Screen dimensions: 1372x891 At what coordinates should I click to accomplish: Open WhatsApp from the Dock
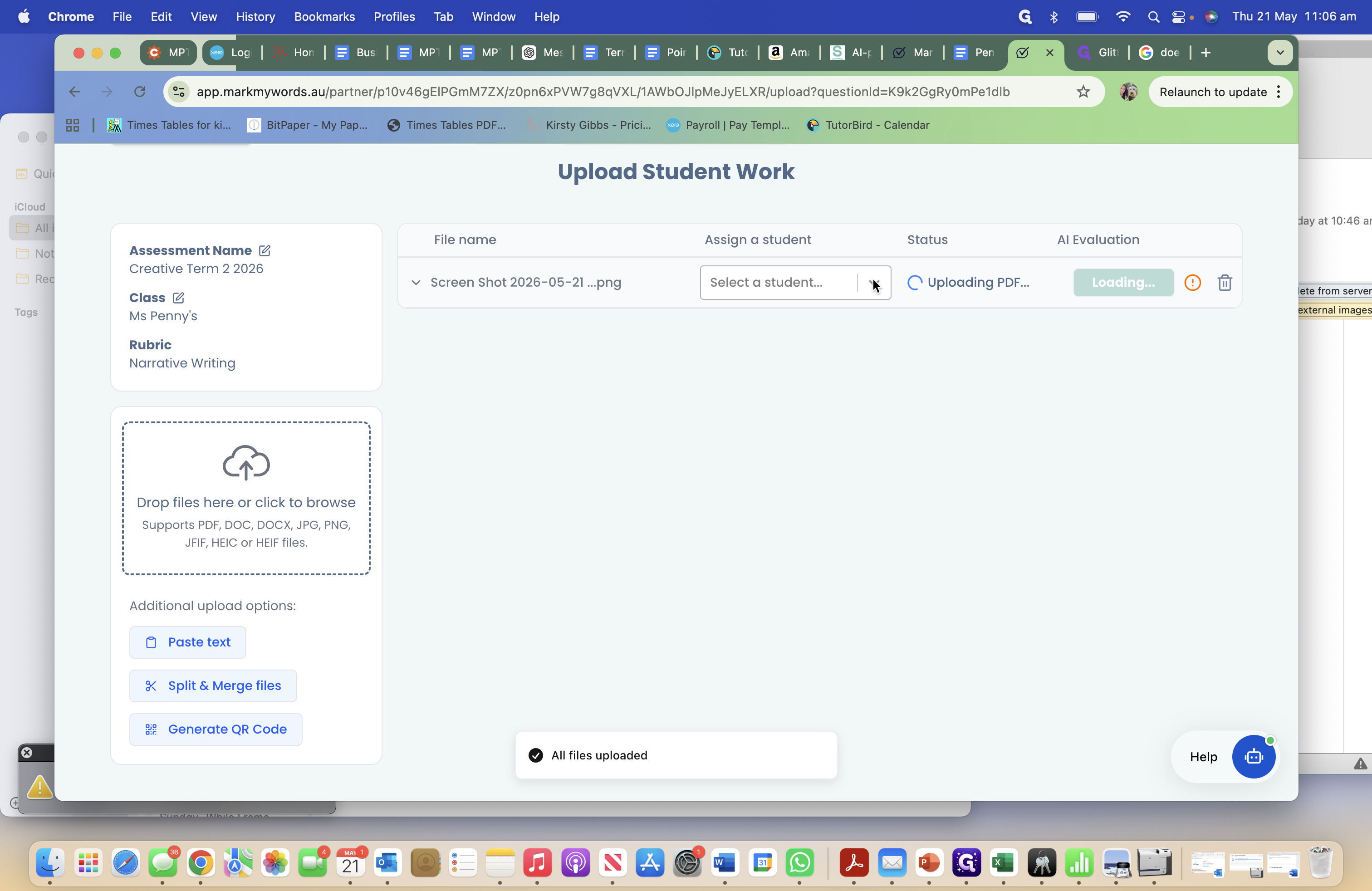tap(799, 862)
